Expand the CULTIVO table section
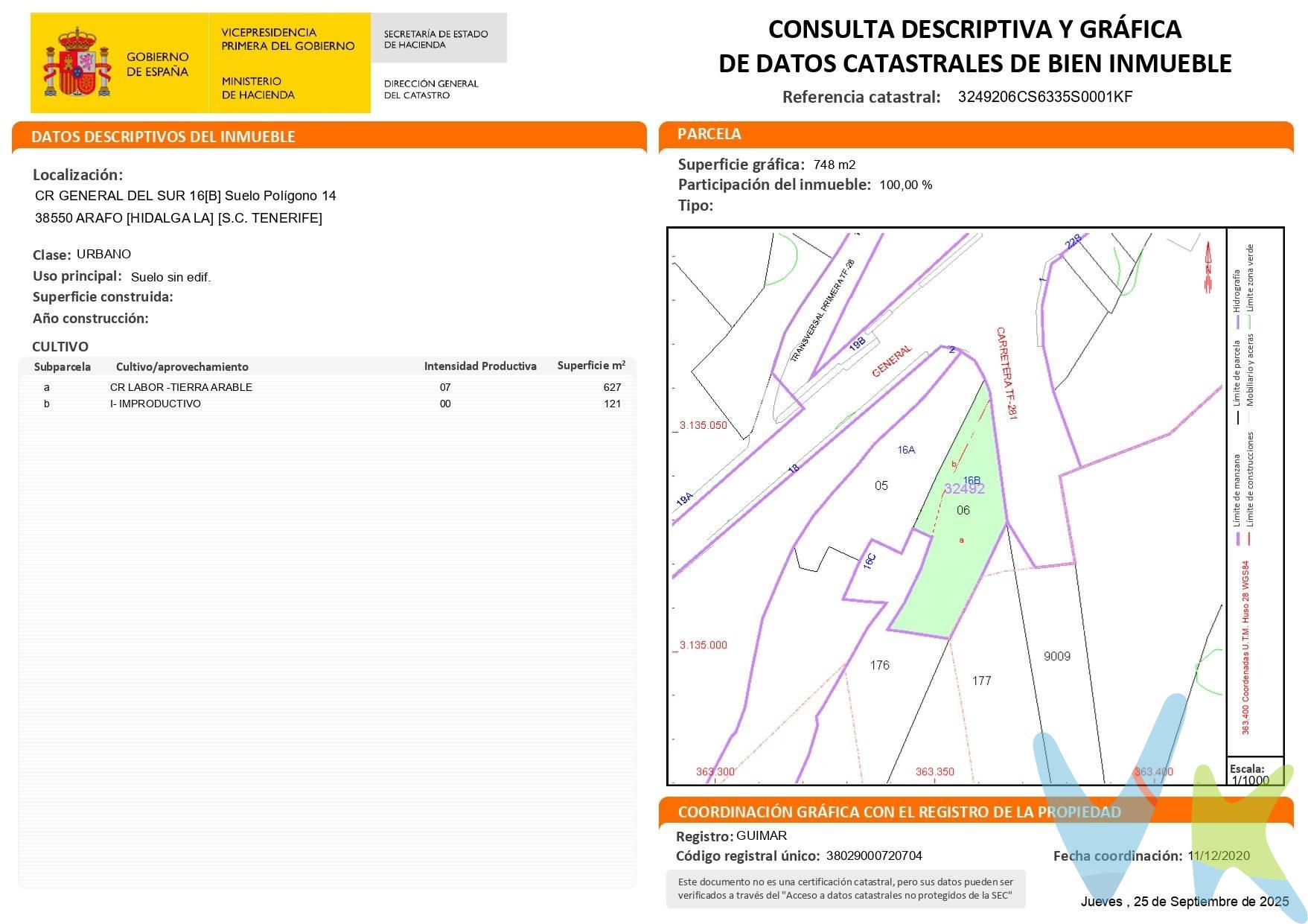This screenshot has height=924, width=1308. [x=60, y=347]
